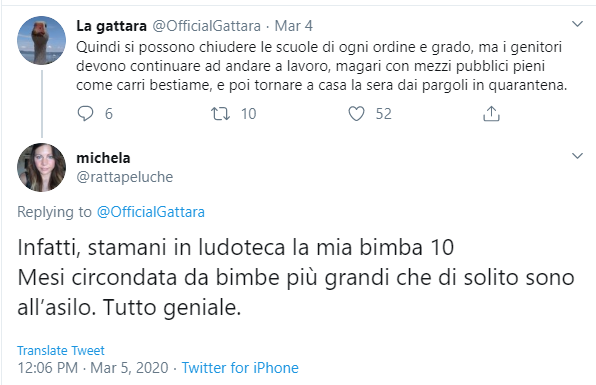Open michela's profile photo
This screenshot has height=385, width=596.
coord(41,167)
